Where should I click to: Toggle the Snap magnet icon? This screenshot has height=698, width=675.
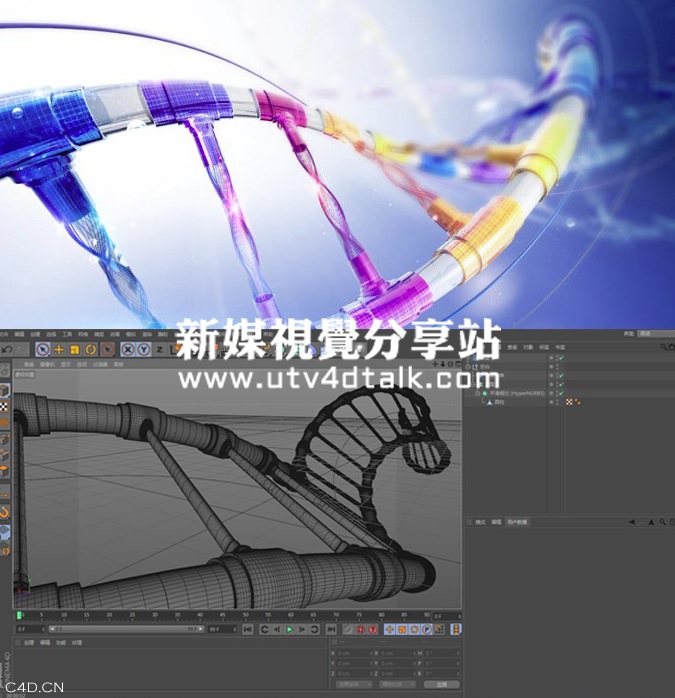click(x=4, y=512)
